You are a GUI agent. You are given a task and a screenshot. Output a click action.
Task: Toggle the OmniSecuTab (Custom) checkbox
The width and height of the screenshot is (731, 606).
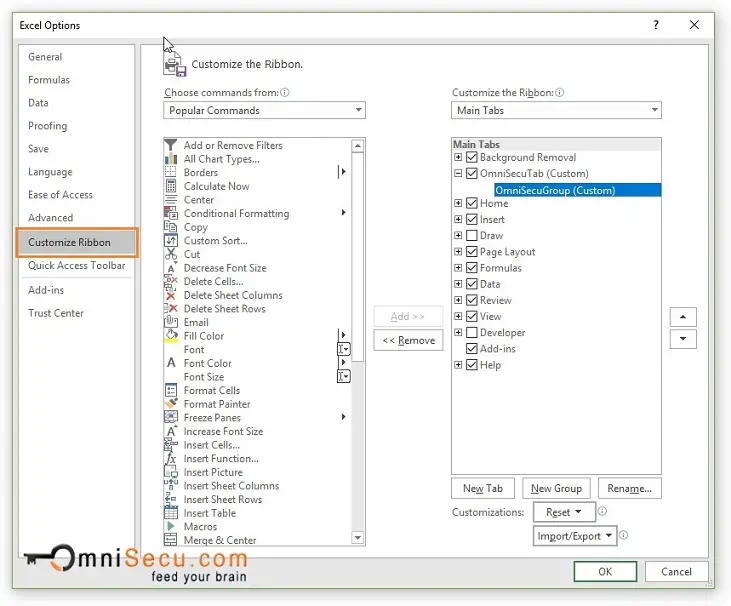[x=472, y=173]
